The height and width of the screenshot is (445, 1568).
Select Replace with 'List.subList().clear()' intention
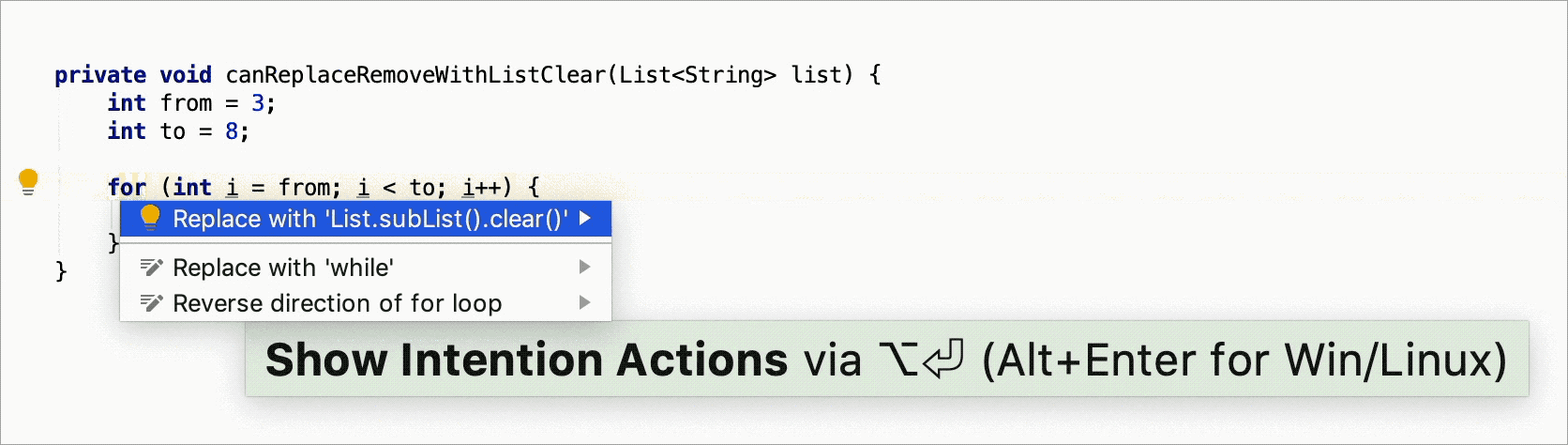[x=369, y=219]
